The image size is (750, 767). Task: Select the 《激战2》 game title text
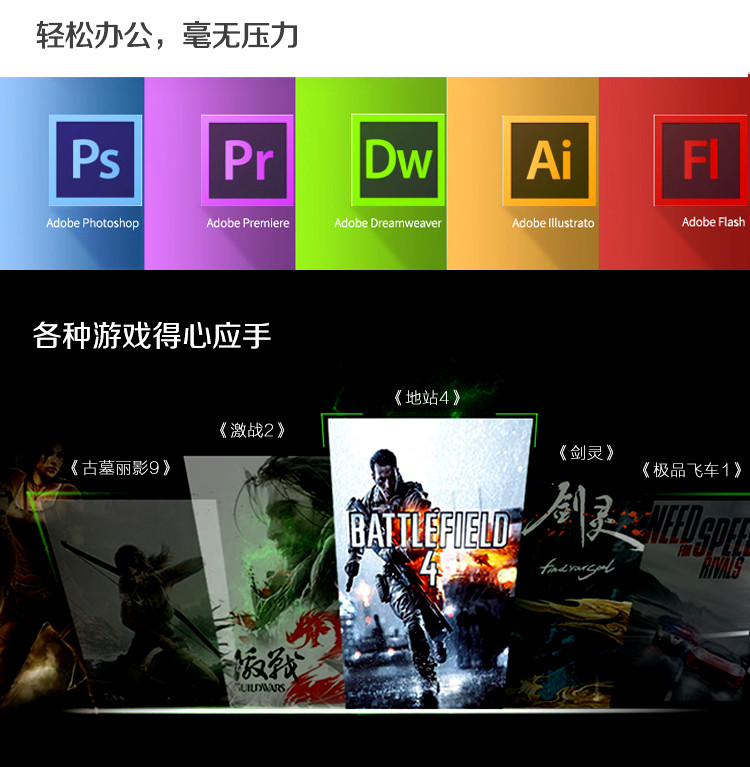click(251, 431)
